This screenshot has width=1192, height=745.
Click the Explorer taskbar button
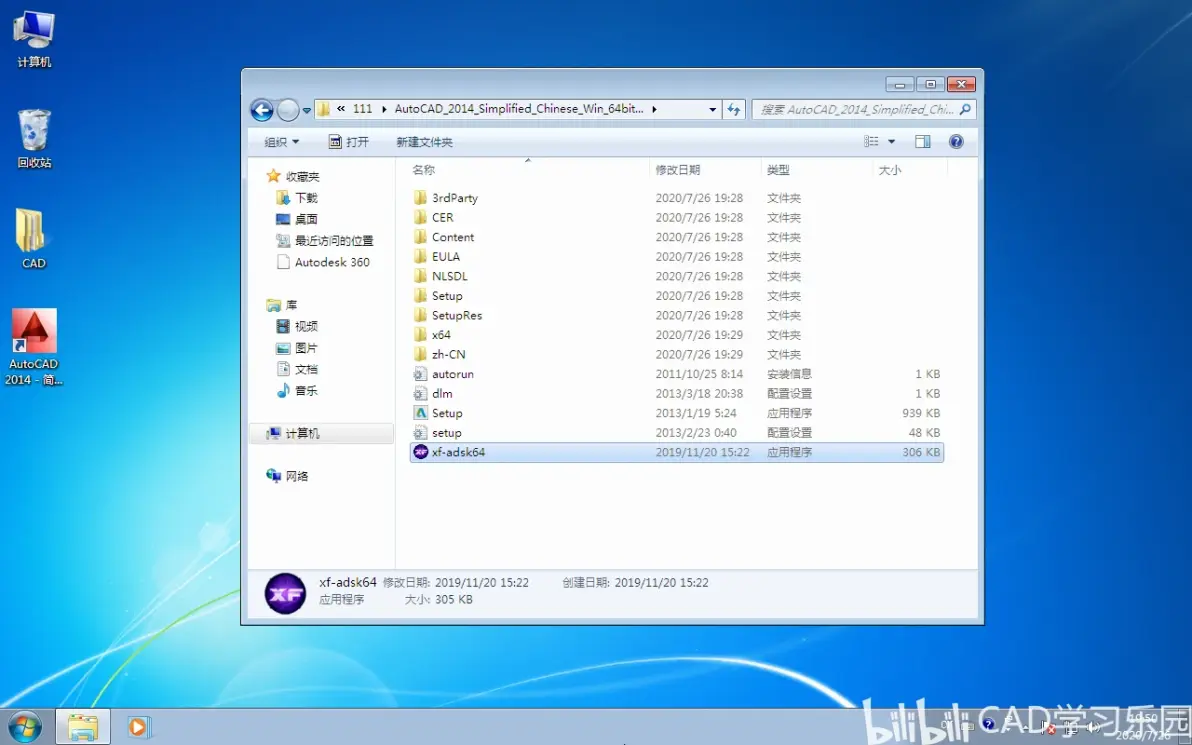point(83,727)
